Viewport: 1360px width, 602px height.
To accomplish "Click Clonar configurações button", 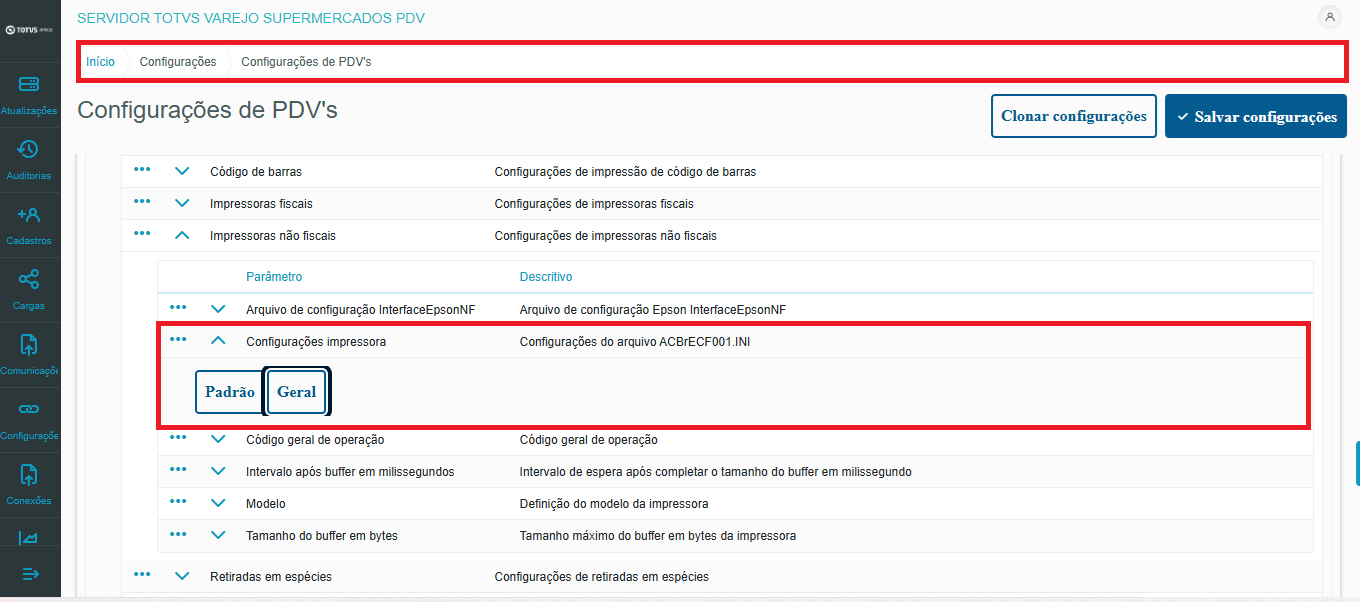I will (x=1074, y=116).
